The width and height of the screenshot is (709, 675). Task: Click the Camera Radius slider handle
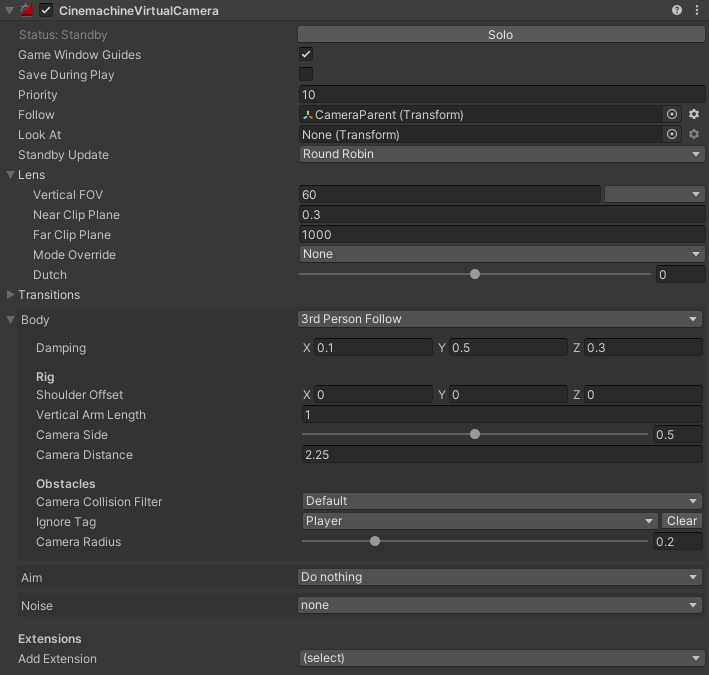tap(375, 542)
